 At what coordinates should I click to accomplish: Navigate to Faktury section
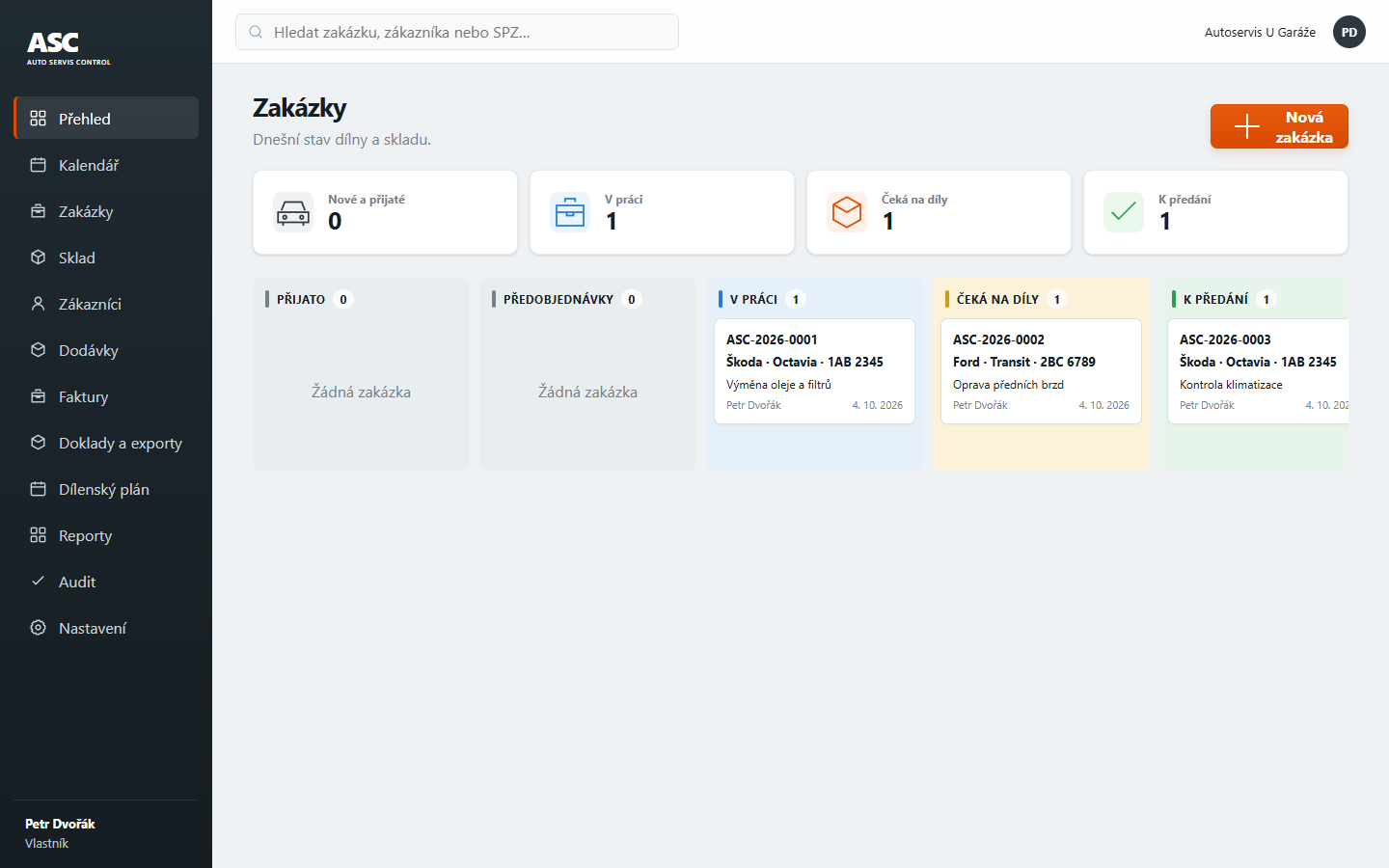[x=106, y=396]
